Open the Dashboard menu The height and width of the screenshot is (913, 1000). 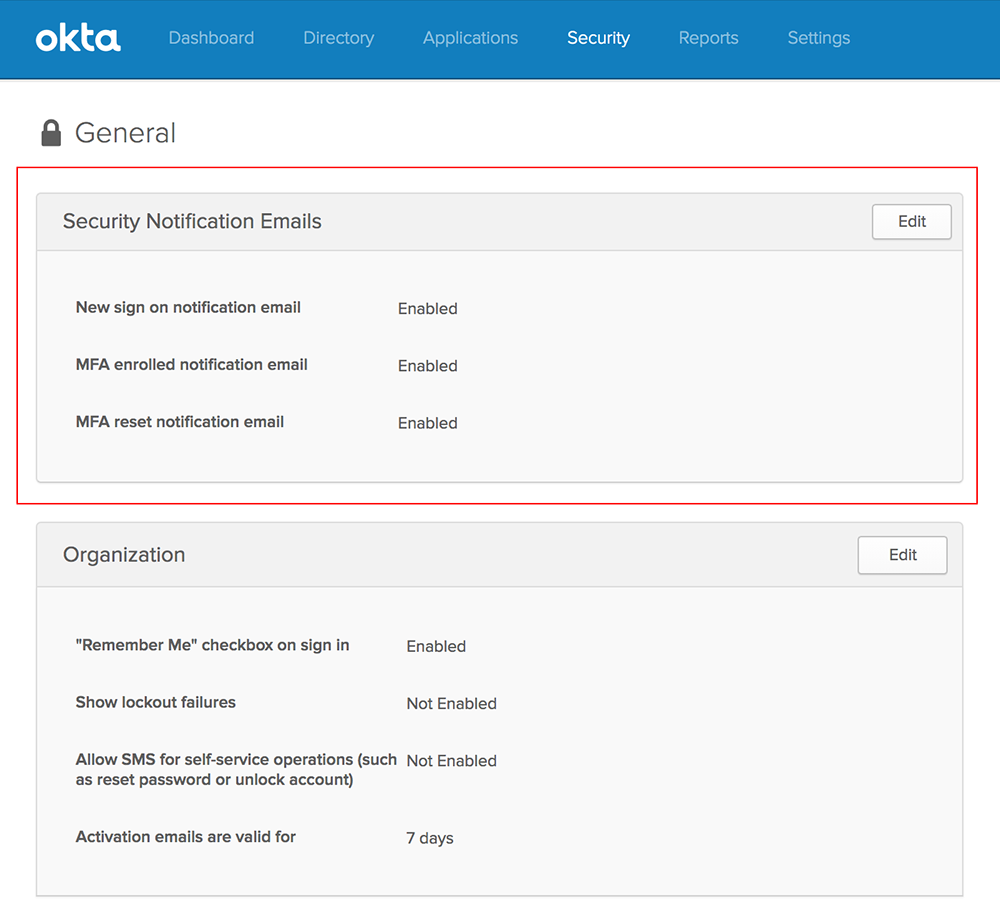coord(211,38)
